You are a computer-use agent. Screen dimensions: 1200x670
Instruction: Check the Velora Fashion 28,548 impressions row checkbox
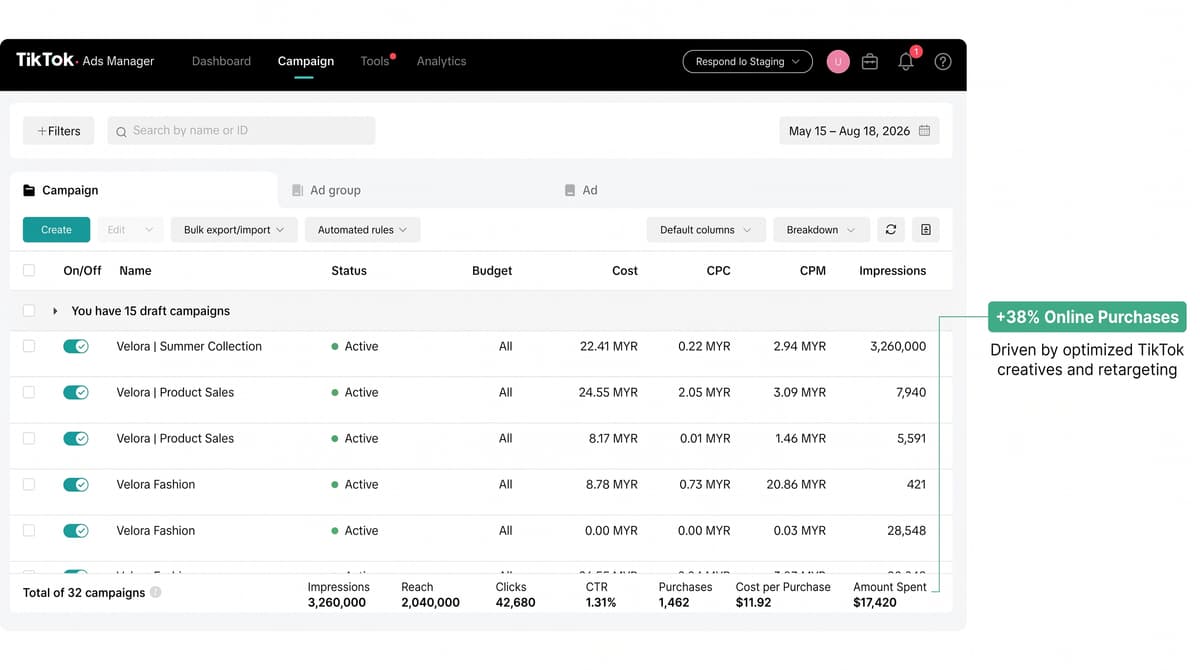29,530
